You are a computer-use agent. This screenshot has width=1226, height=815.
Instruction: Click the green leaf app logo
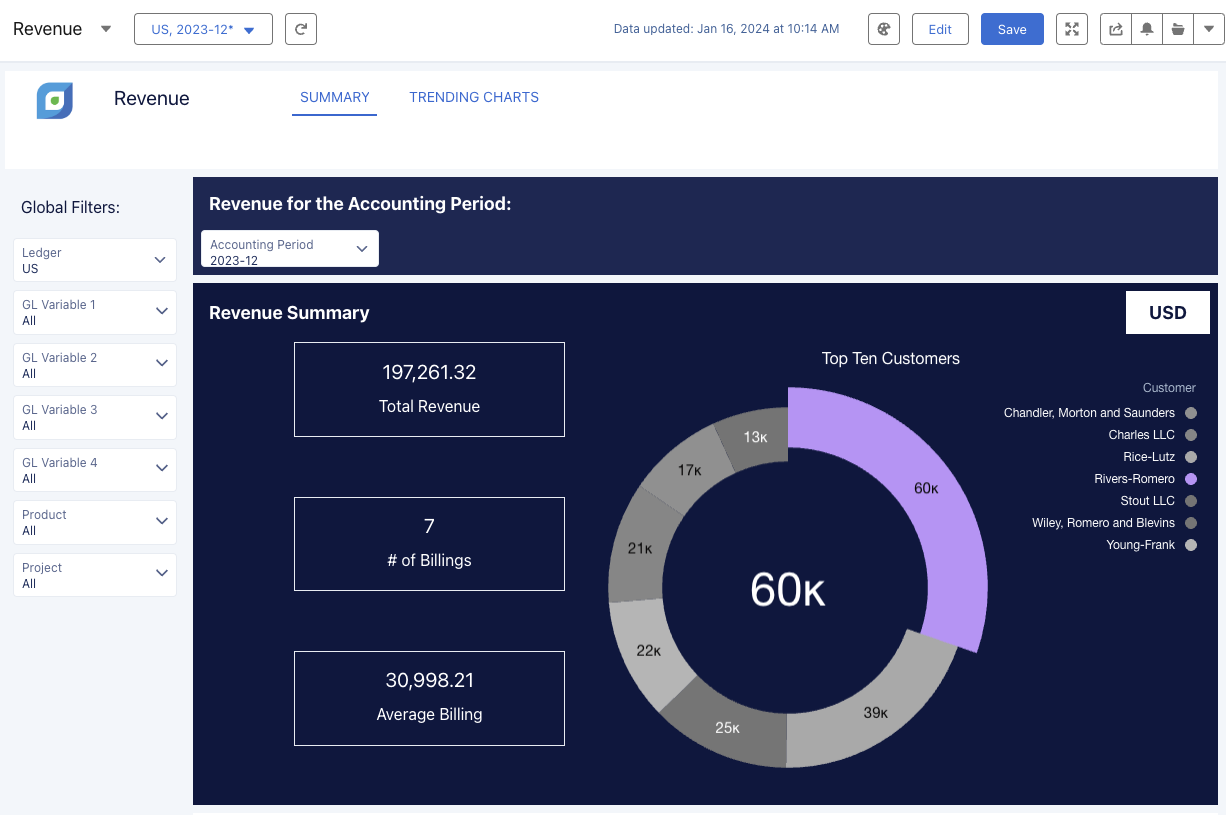tap(55, 101)
